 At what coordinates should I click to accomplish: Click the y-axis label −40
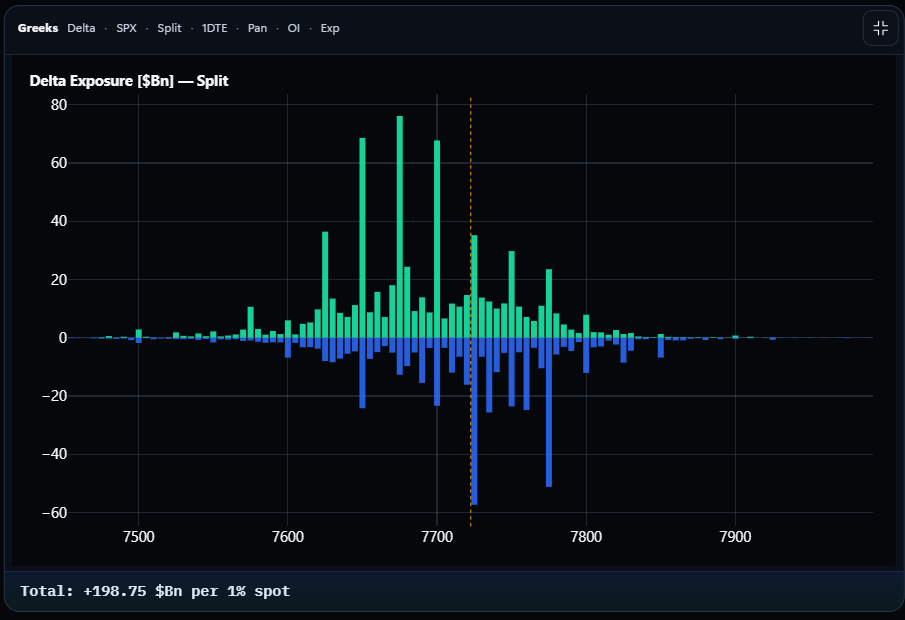55,454
